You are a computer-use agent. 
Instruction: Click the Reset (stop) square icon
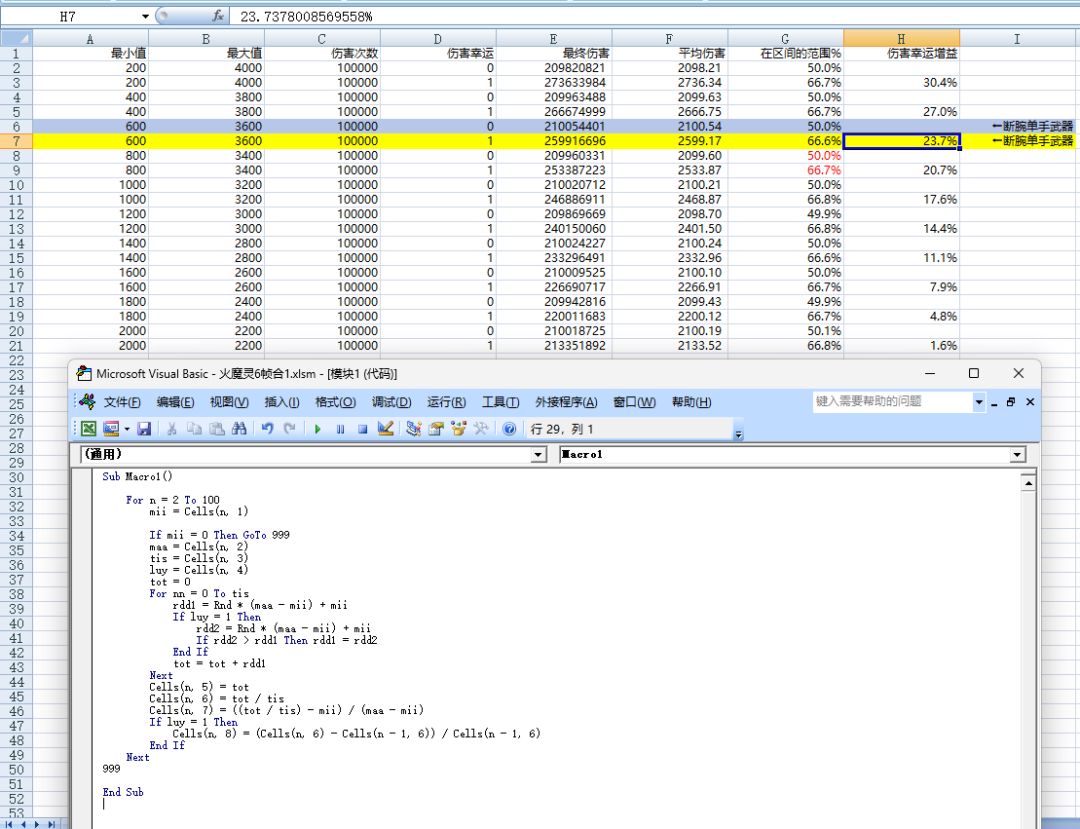363,429
